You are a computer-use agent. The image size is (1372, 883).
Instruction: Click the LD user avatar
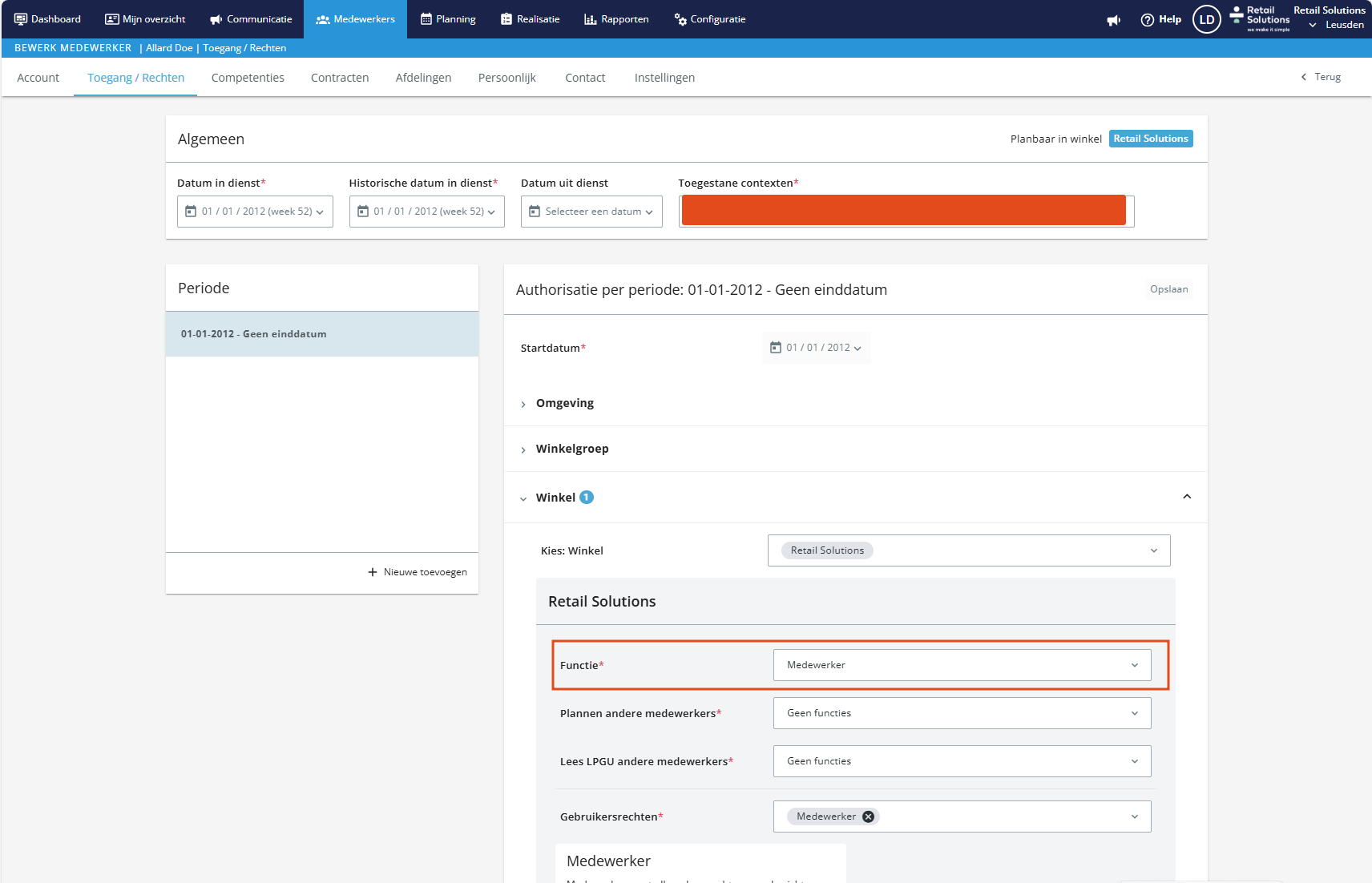tap(1206, 19)
